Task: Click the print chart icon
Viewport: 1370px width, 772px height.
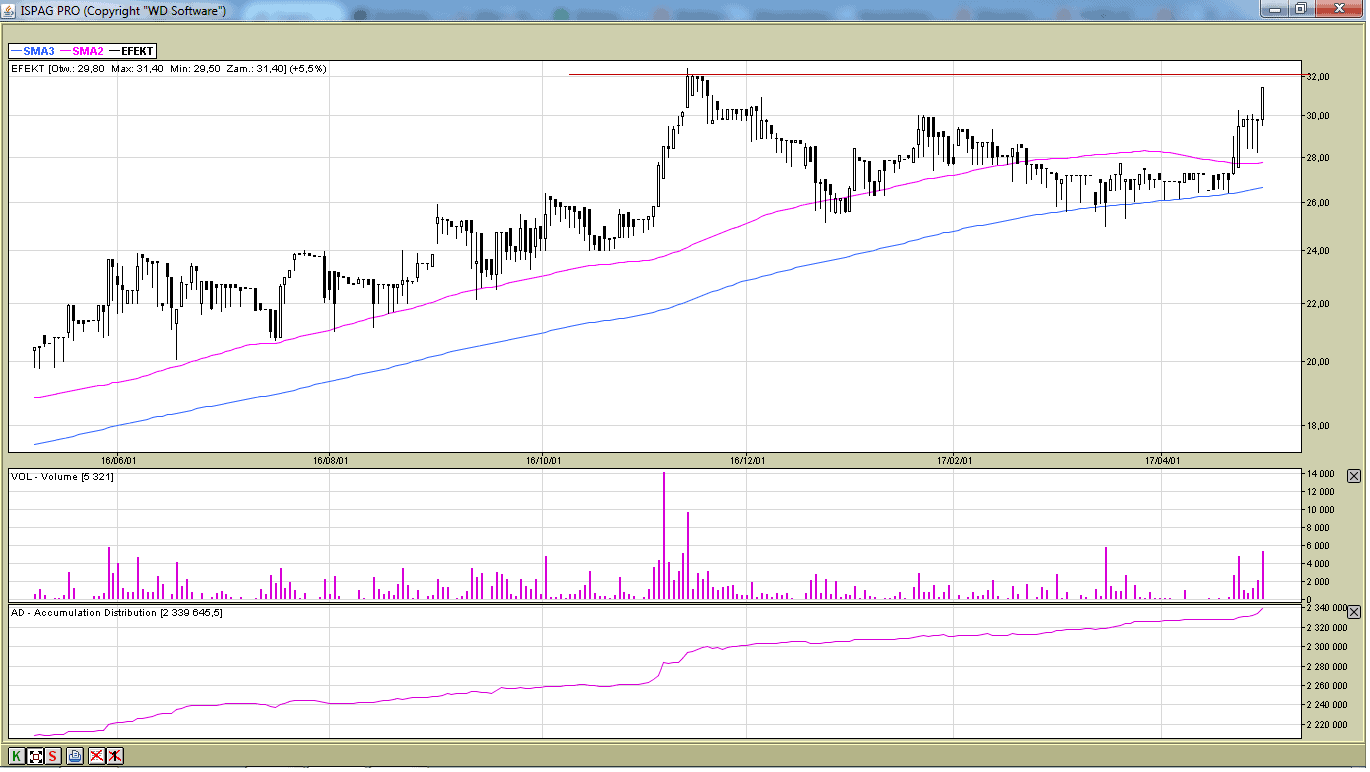Action: pos(75,756)
